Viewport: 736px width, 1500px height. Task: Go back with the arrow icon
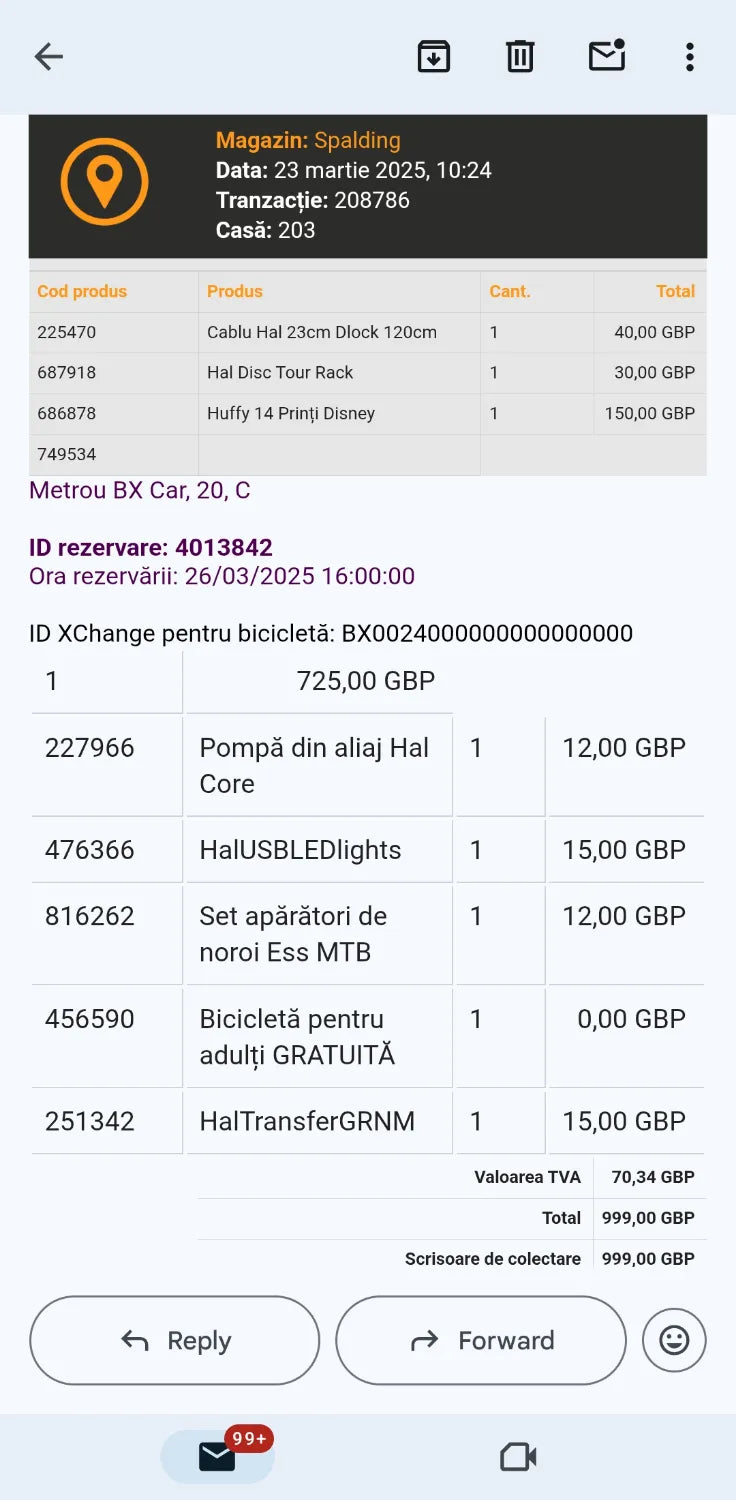(x=48, y=57)
